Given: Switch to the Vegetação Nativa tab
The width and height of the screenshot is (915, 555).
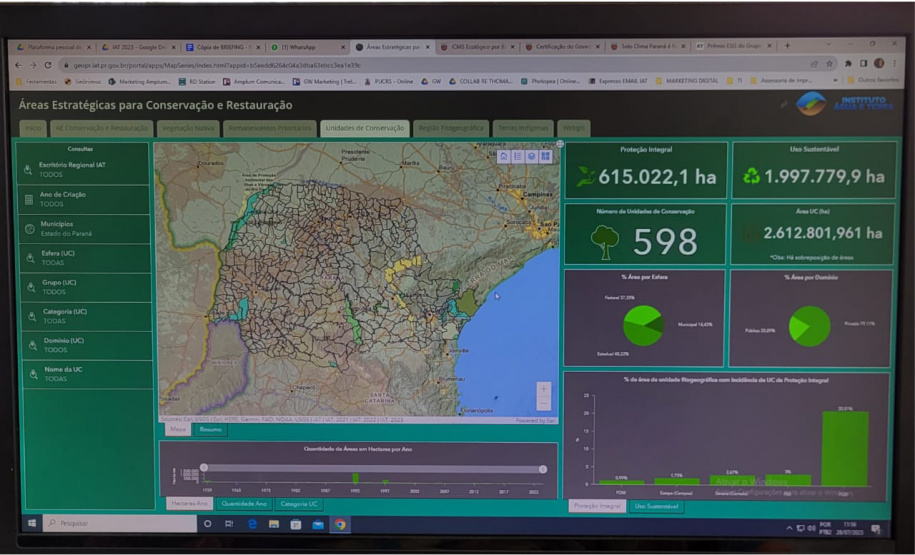Looking at the screenshot, I should 188,128.
